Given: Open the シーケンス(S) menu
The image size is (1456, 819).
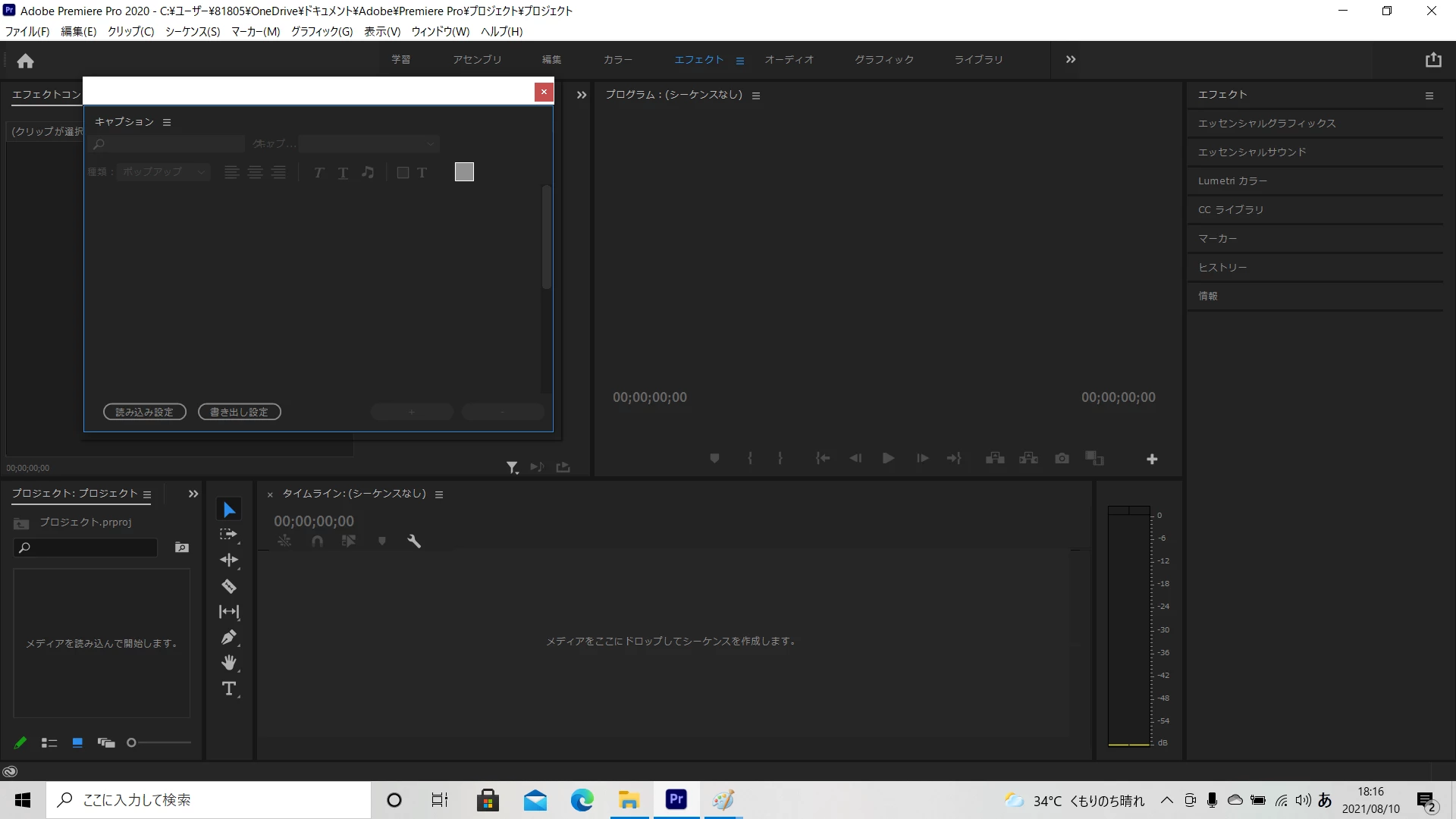Looking at the screenshot, I should coord(192,31).
